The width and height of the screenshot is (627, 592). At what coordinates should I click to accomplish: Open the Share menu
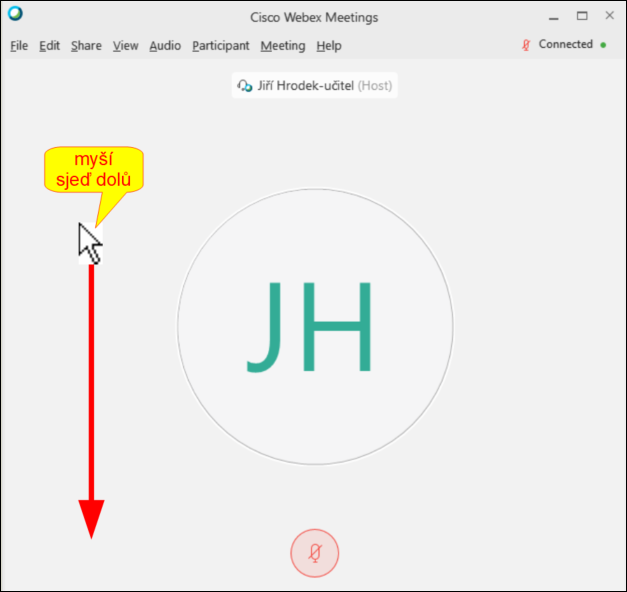[86, 46]
